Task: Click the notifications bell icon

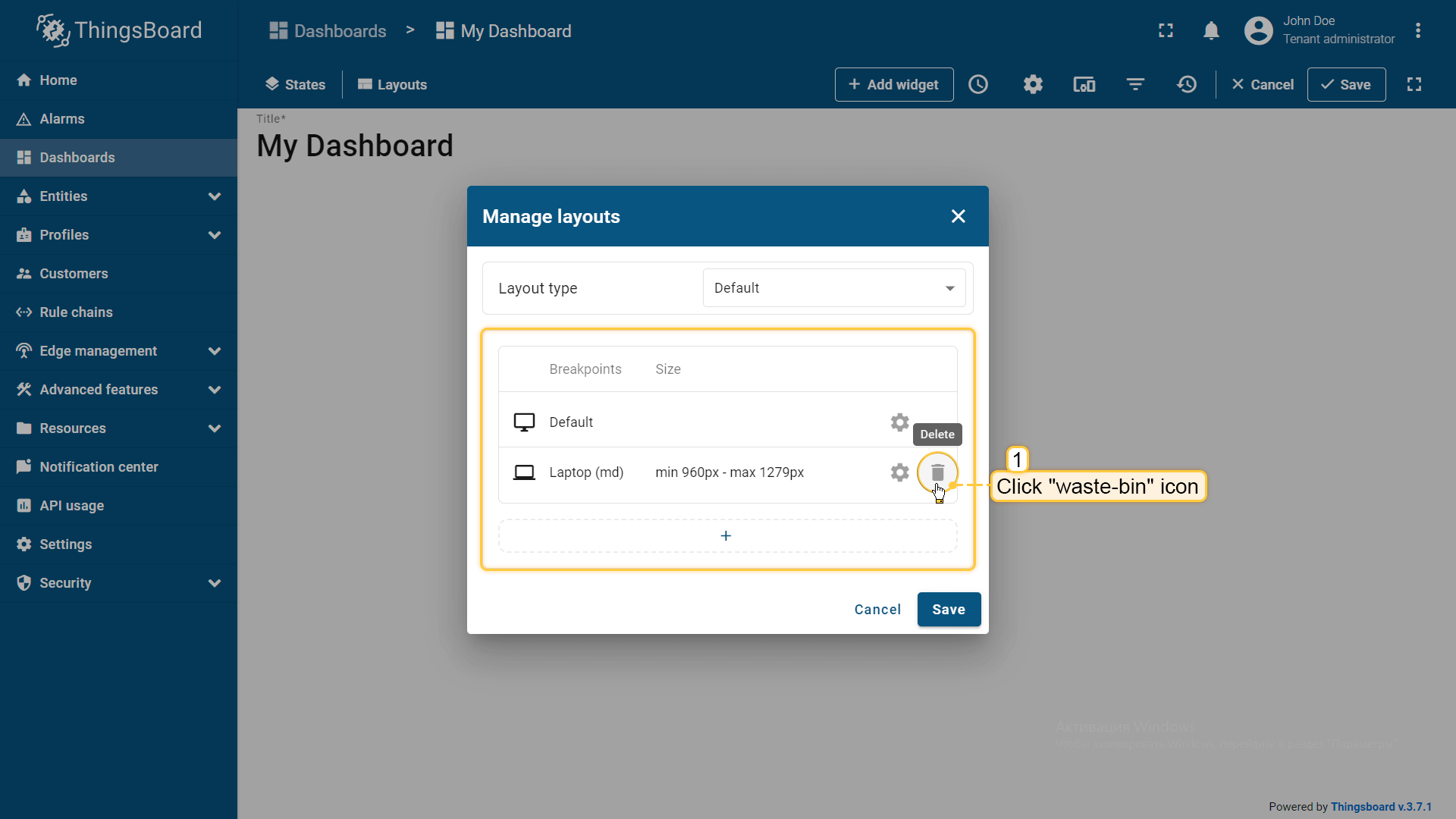Action: 1211,30
